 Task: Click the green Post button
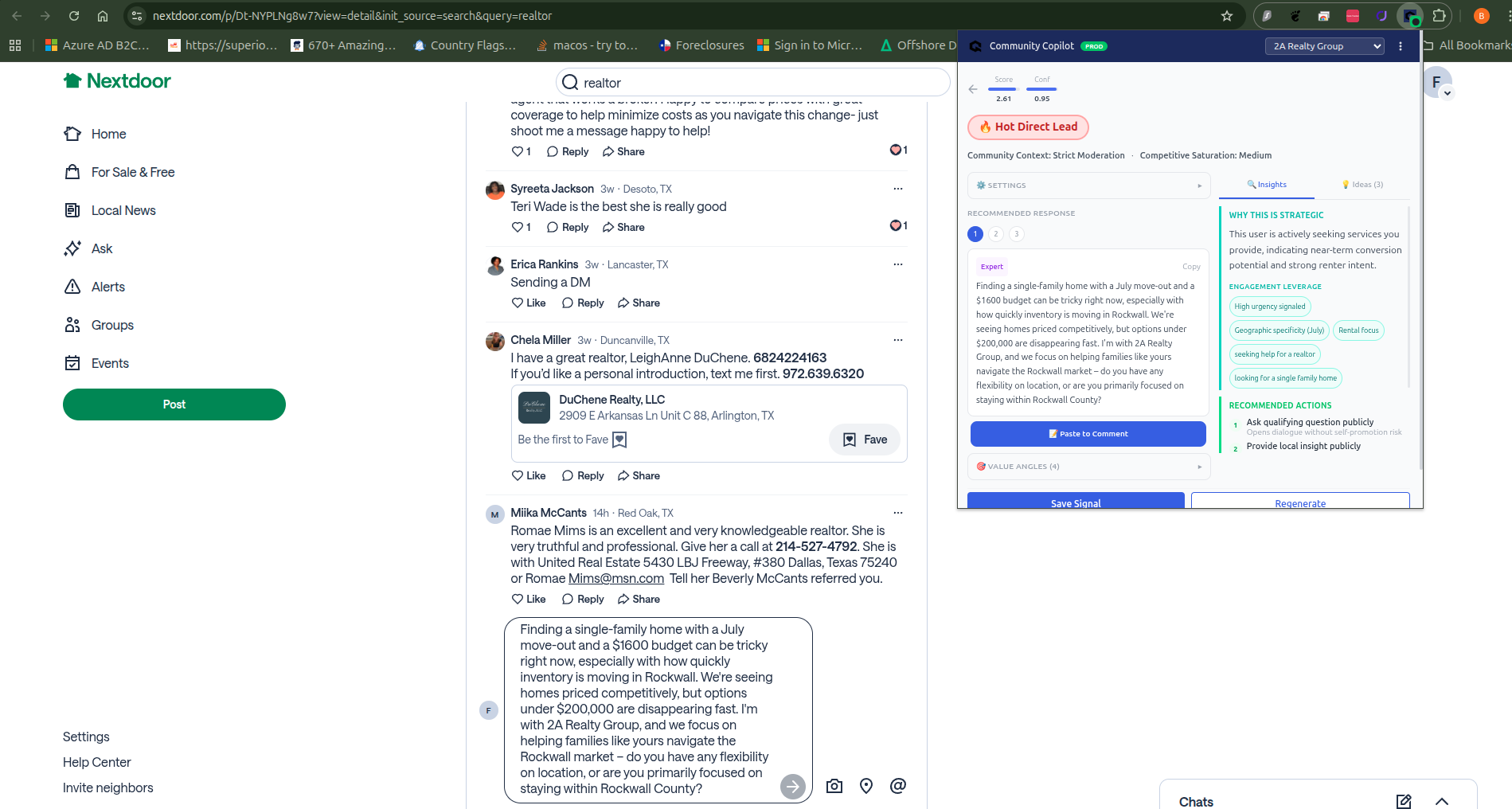tap(174, 404)
